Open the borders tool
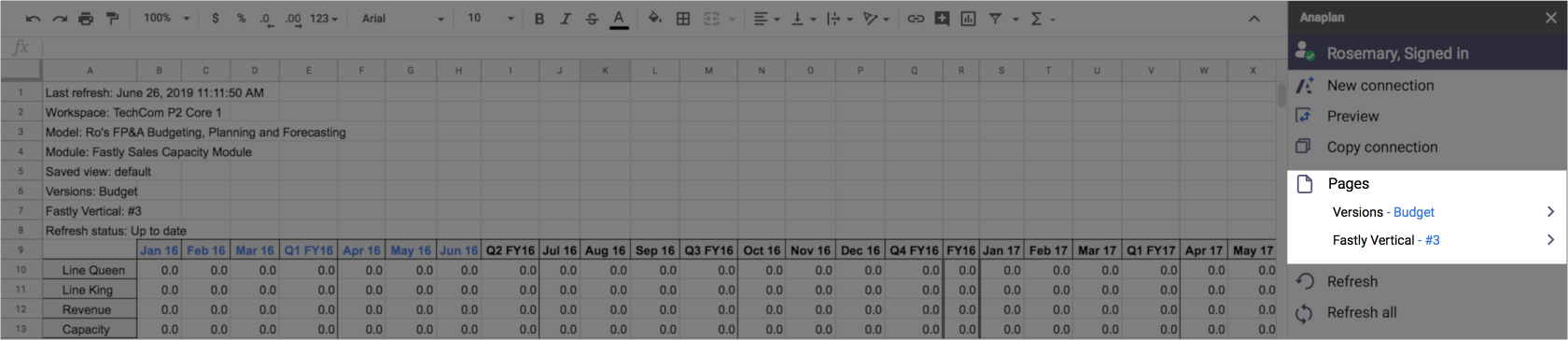The width and height of the screenshot is (1568, 340). point(683,19)
